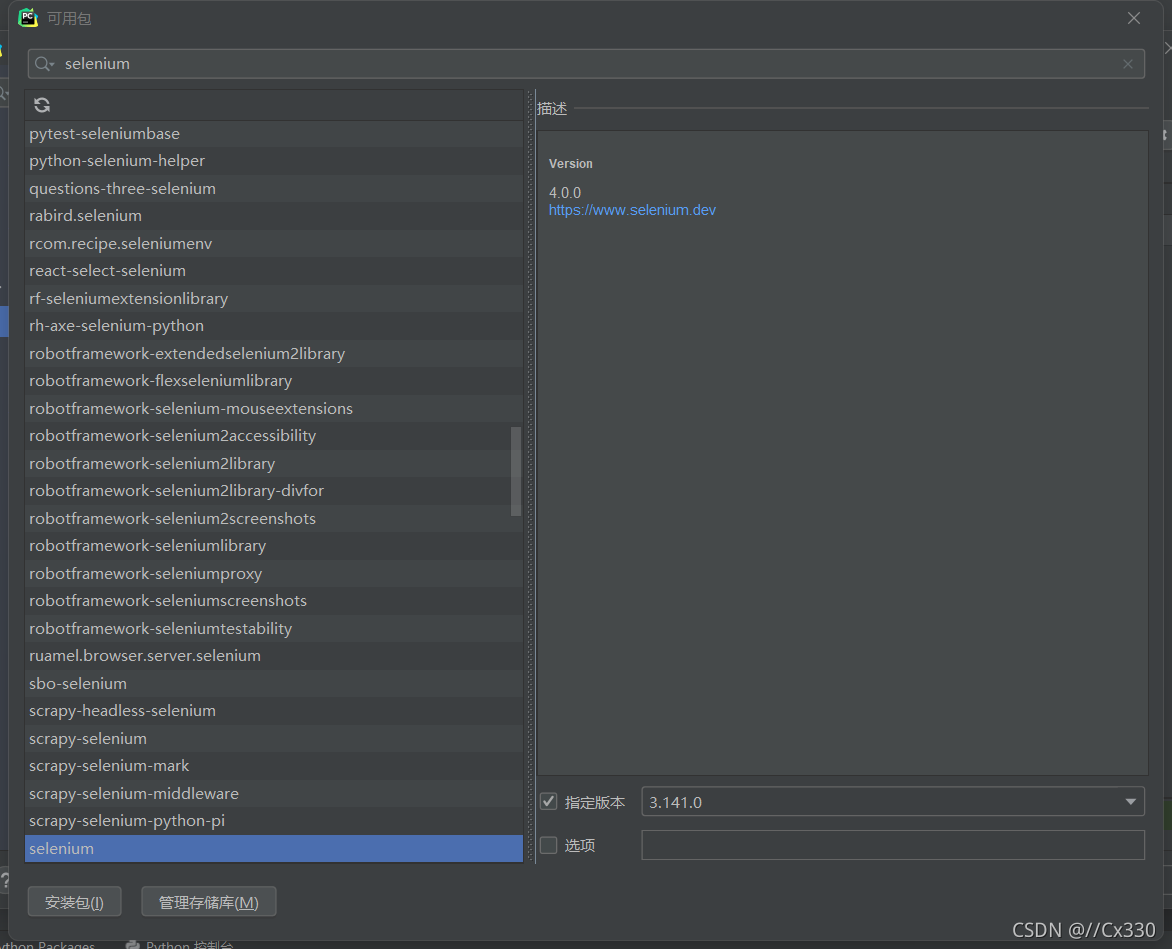This screenshot has height=949, width=1172.
Task: Enable the 选项 checkbox
Action: (549, 845)
